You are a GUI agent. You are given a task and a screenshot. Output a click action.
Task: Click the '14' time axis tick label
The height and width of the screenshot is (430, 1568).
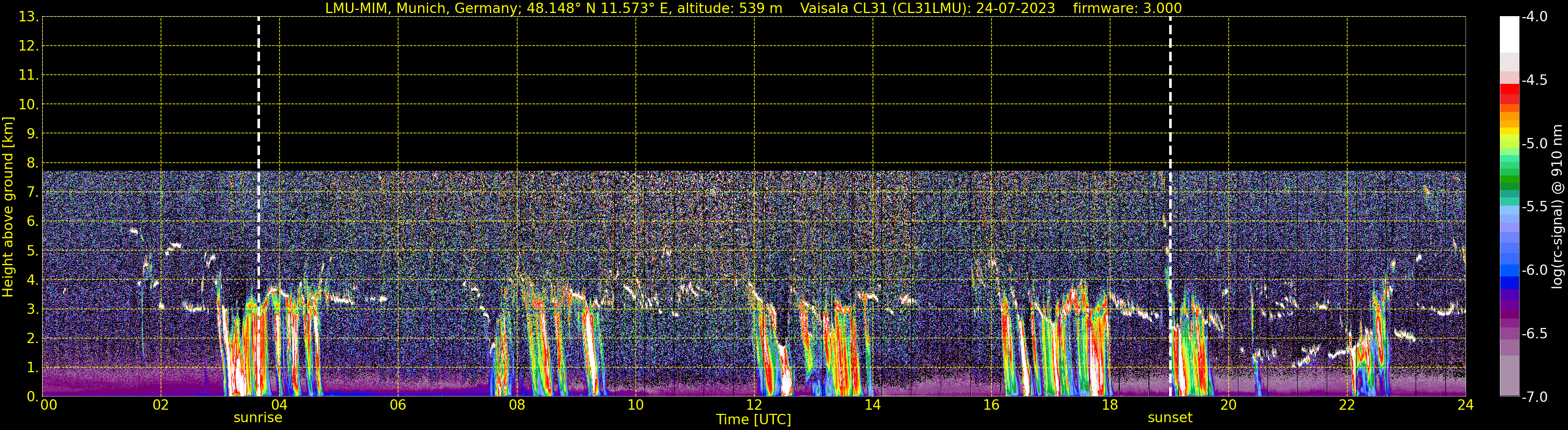873,405
